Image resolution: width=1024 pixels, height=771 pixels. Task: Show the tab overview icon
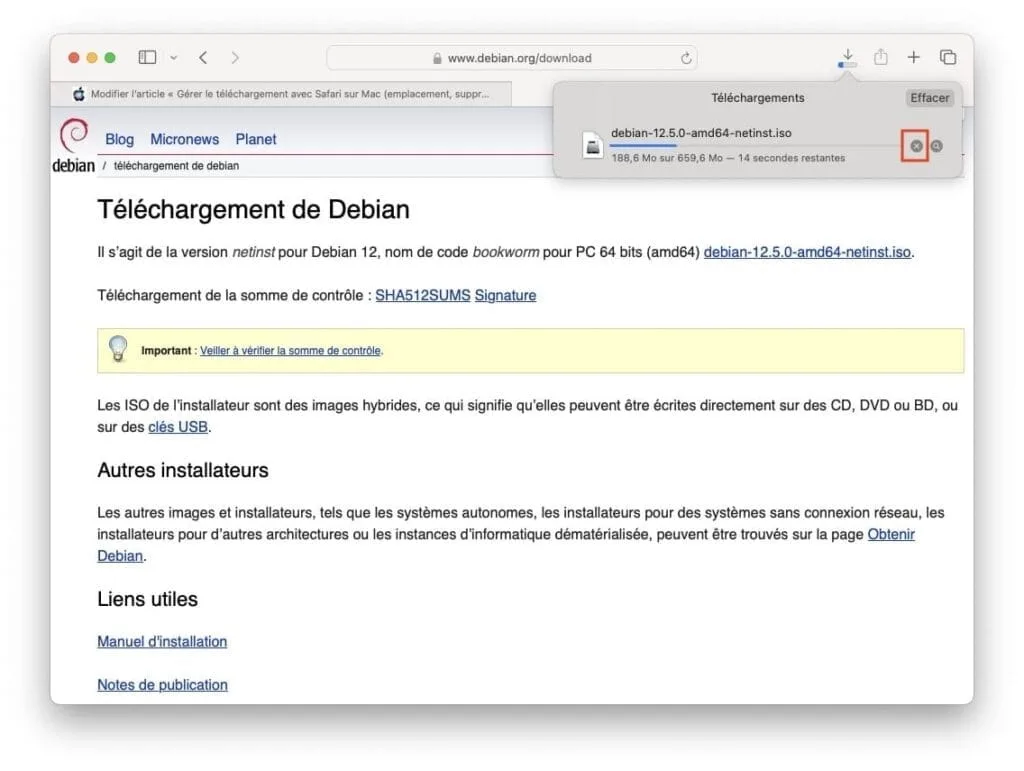click(x=947, y=57)
